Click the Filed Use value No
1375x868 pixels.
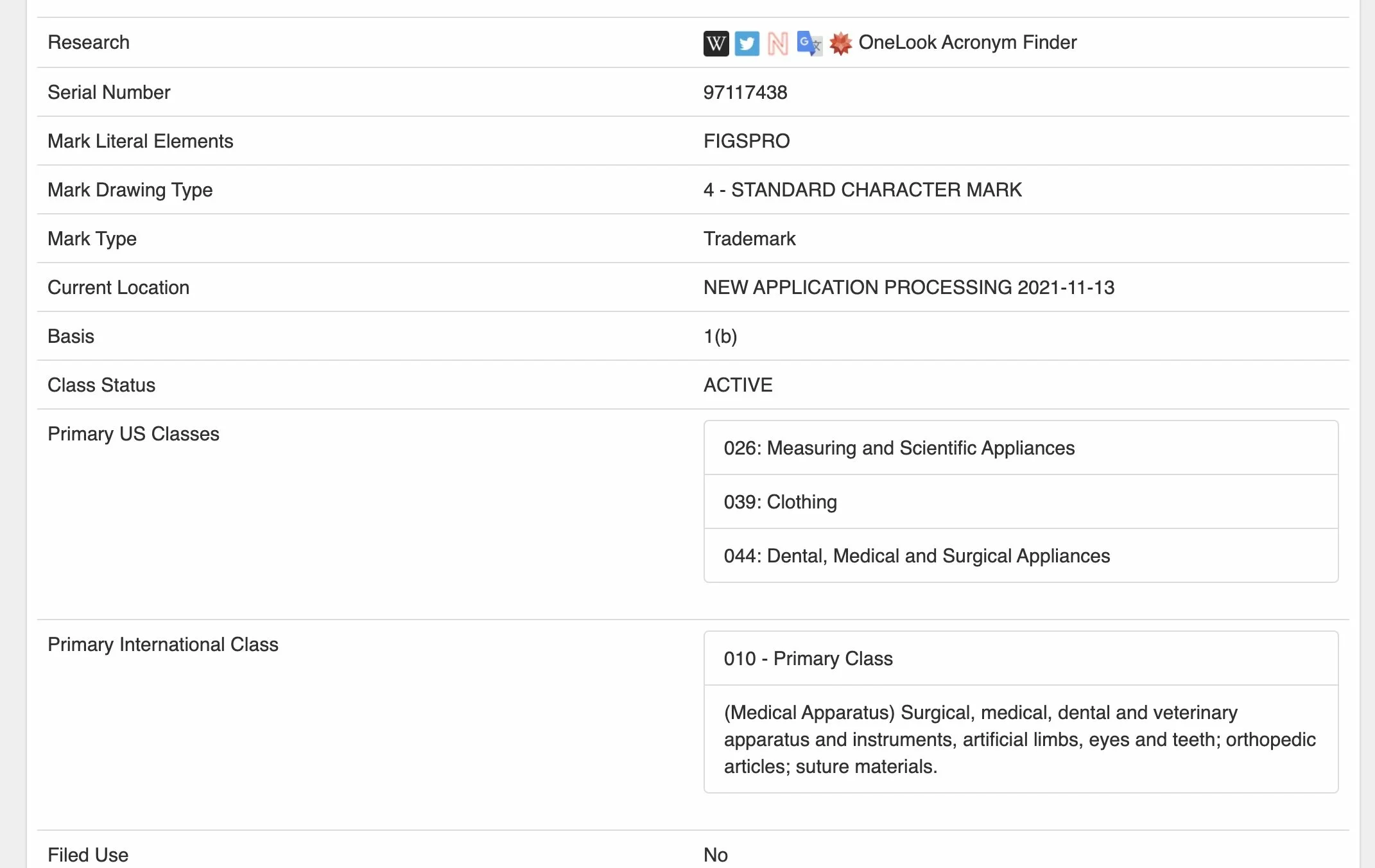pyautogui.click(x=716, y=855)
